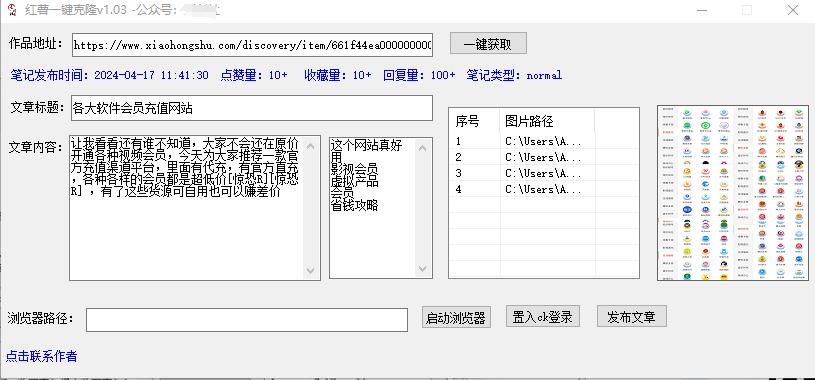The width and height of the screenshot is (815, 380).
Task: Click the 收藏量: 10+ text
Action: click(338, 75)
